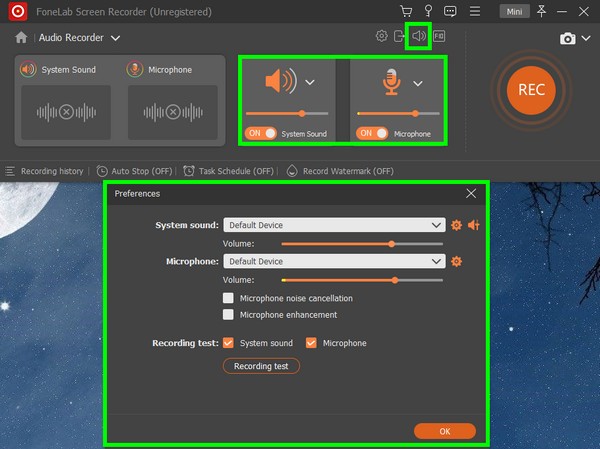This screenshot has height=449, width=600.
Task: Enable Microphone enhancement checkbox
Action: tap(228, 315)
